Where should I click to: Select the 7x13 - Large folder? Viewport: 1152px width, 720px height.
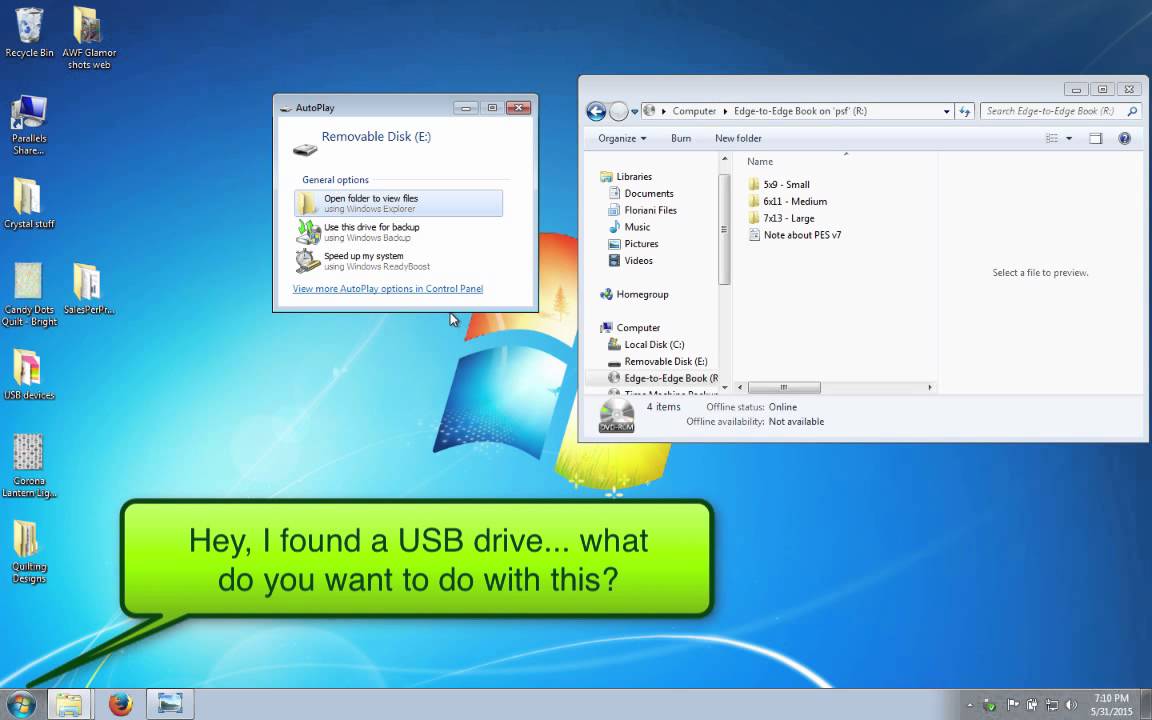pyautogui.click(x=781, y=218)
